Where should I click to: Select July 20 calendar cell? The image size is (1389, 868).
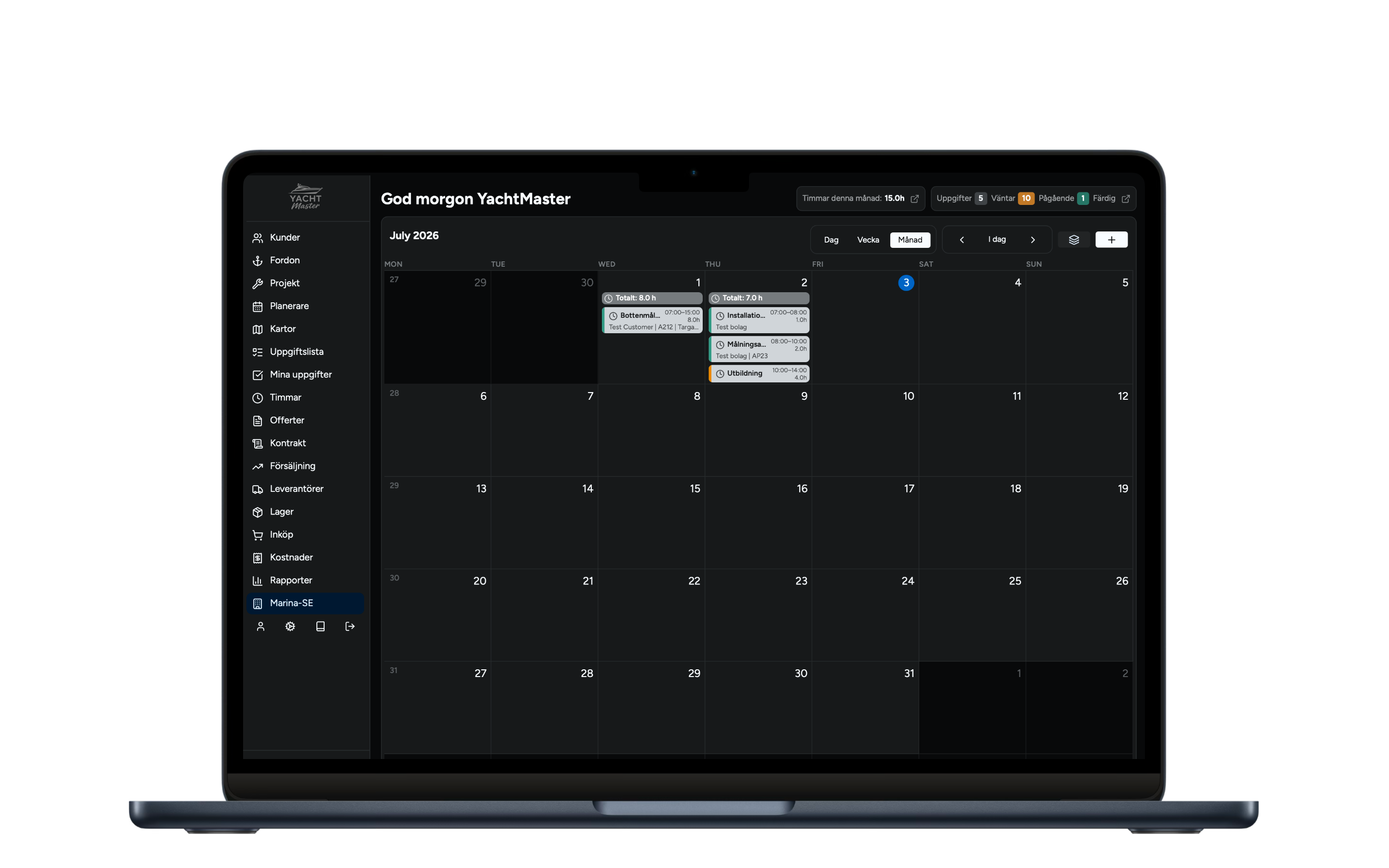tap(437, 615)
